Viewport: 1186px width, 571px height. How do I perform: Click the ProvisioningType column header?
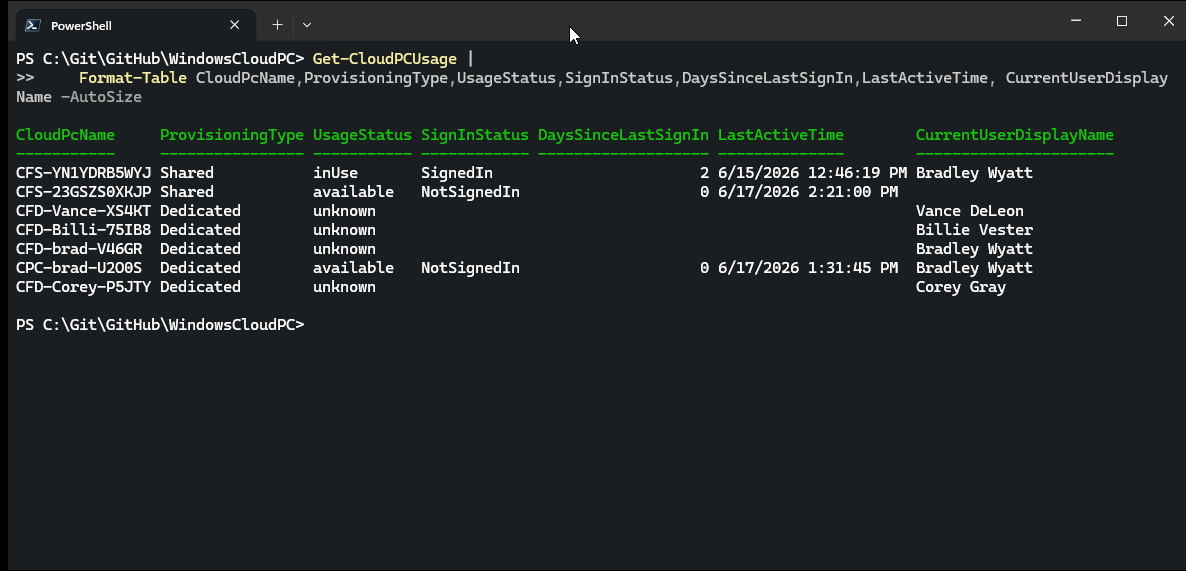[x=232, y=135]
